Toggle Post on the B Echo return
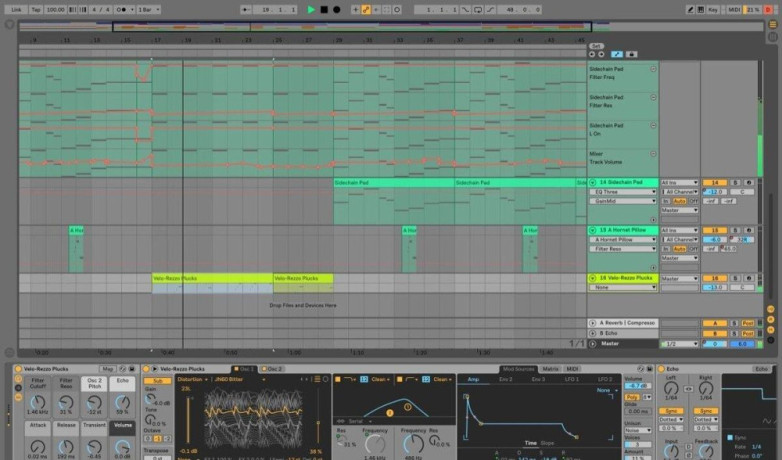The height and width of the screenshot is (460, 782). point(748,333)
